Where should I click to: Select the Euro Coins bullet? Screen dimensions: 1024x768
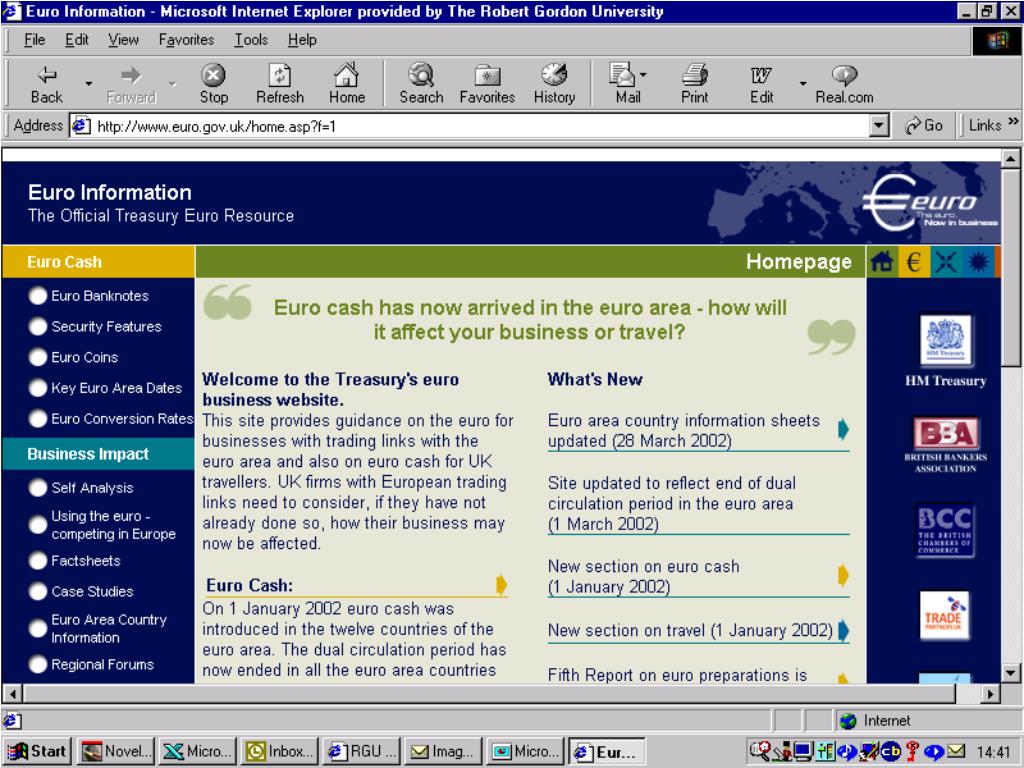click(x=38, y=357)
